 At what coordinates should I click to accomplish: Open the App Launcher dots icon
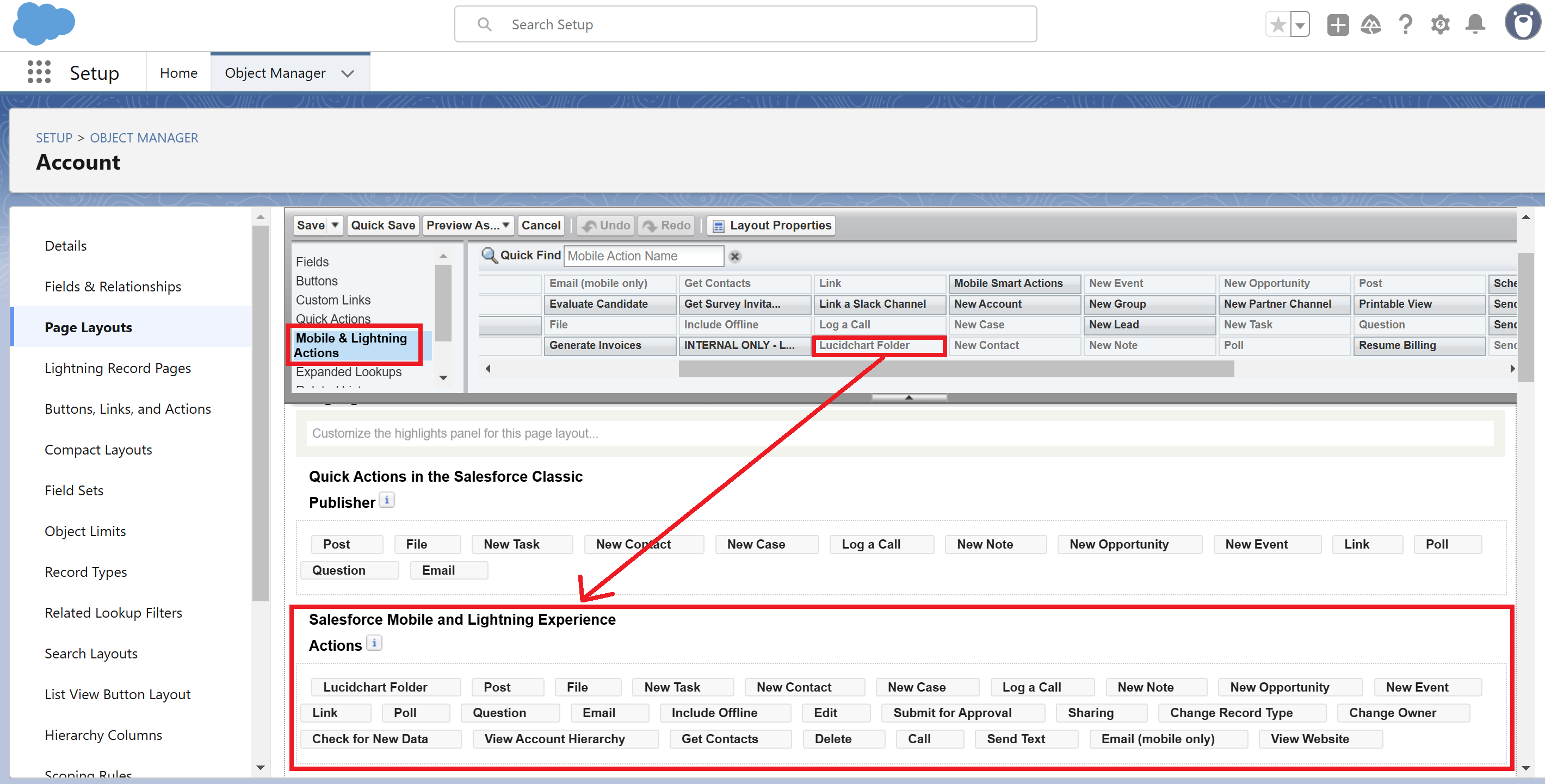pos(39,72)
